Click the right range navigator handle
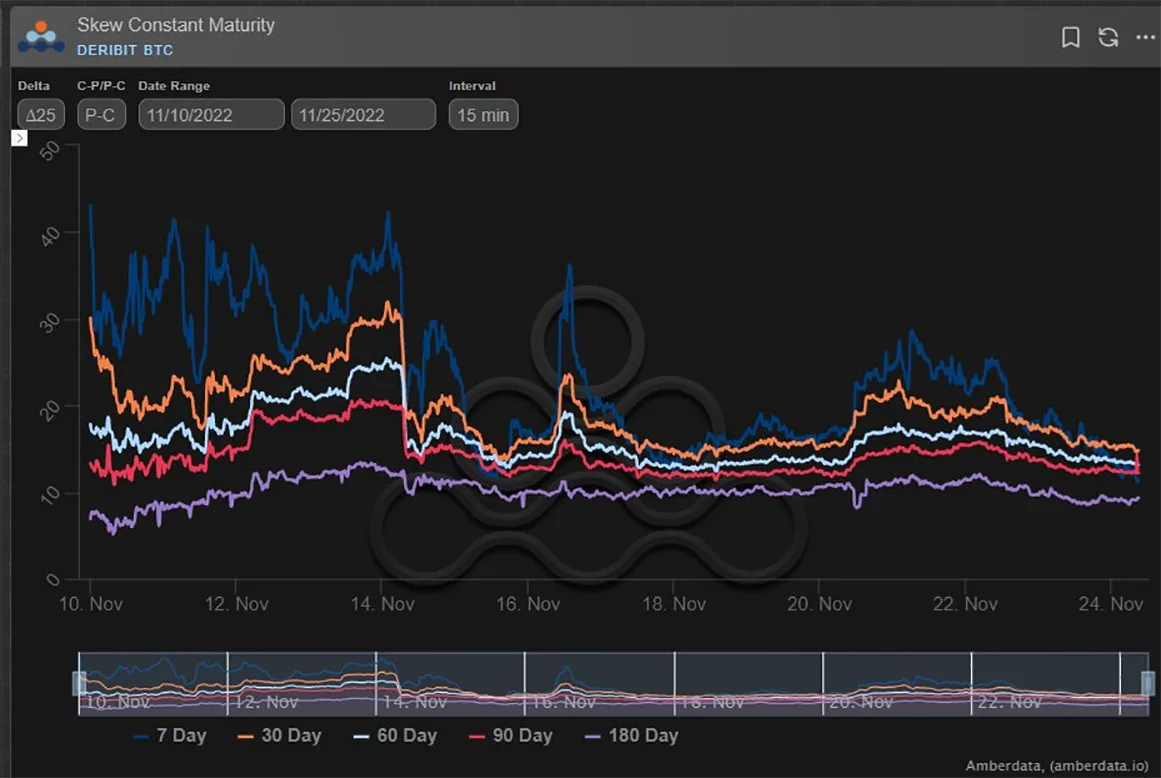The width and height of the screenshot is (1161, 778). (1148, 683)
